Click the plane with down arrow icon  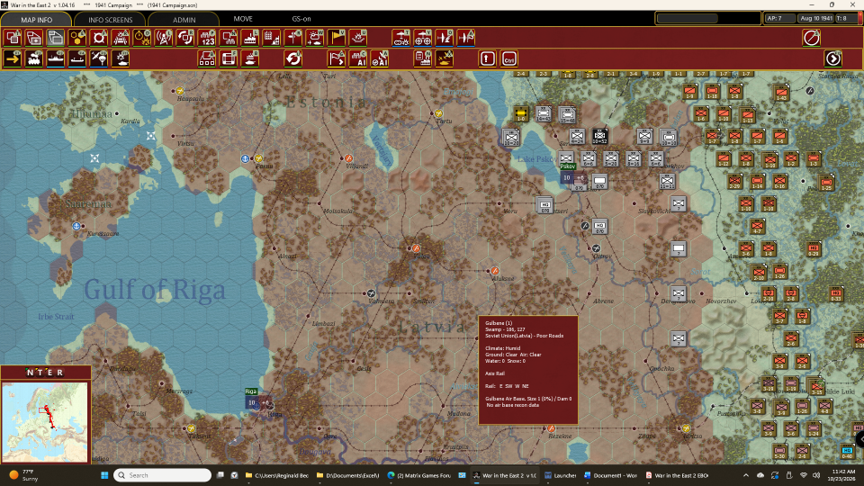pyautogui.click(x=444, y=38)
